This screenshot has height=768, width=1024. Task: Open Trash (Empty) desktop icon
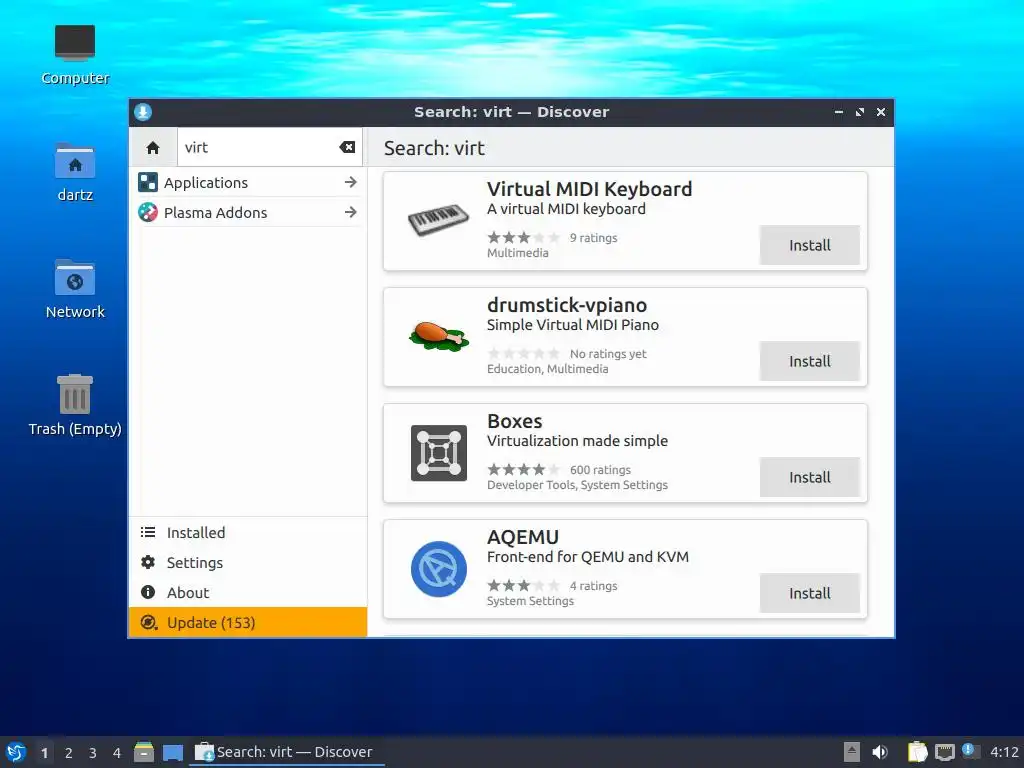[75, 405]
